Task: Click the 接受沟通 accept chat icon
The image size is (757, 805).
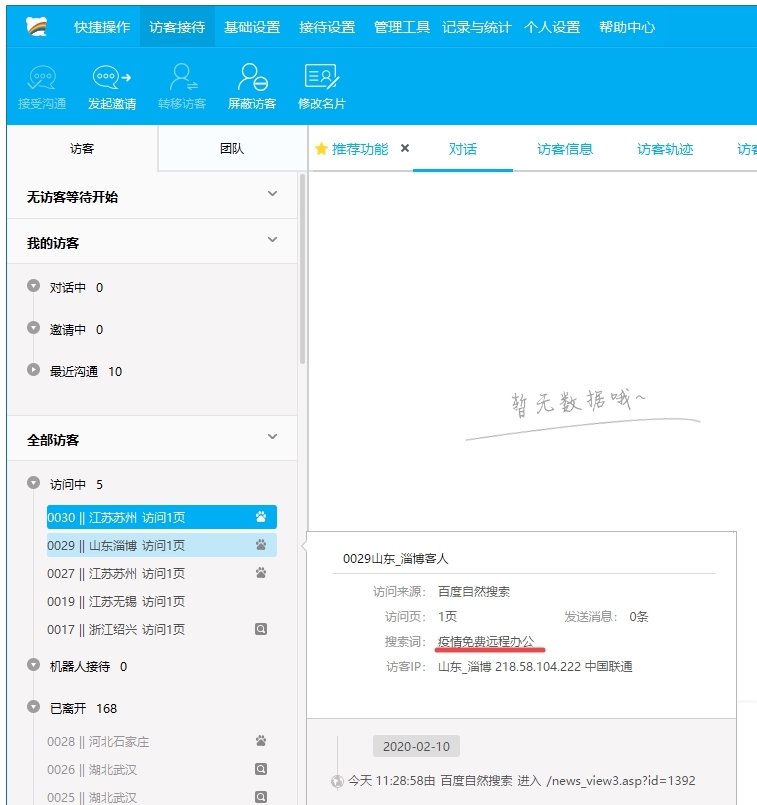Action: [42, 78]
